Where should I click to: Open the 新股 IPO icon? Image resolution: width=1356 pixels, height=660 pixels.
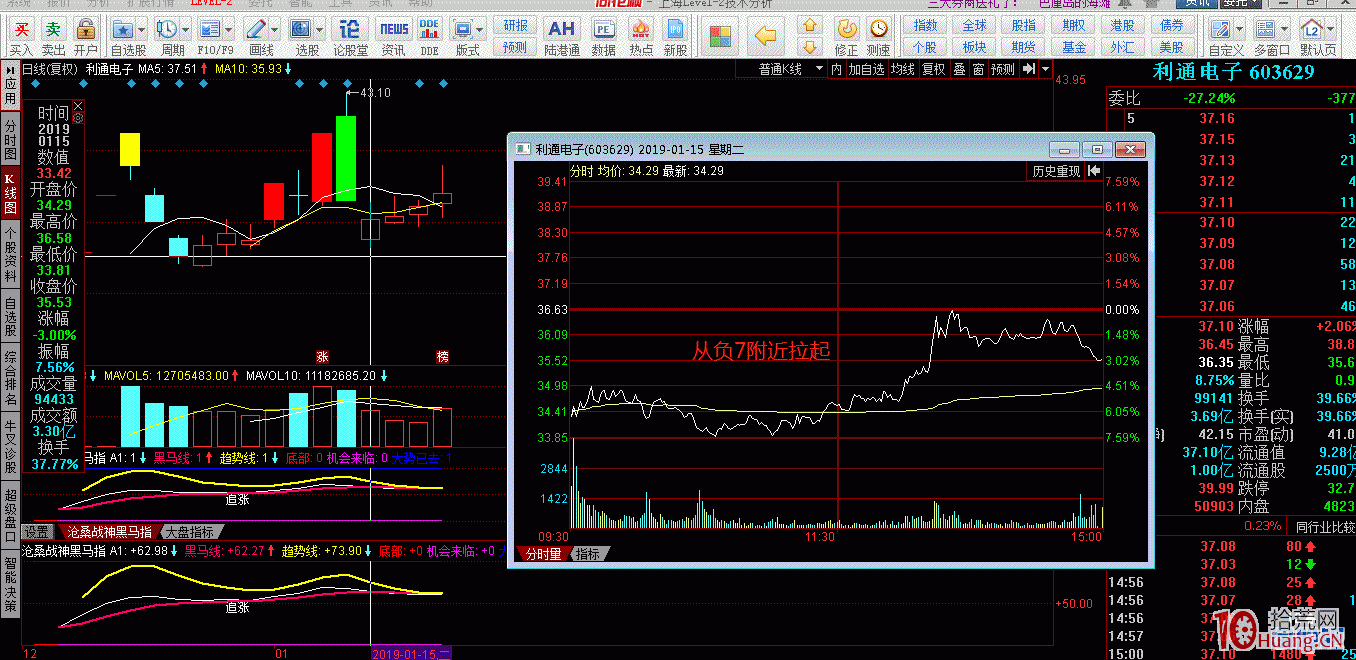pos(676,29)
